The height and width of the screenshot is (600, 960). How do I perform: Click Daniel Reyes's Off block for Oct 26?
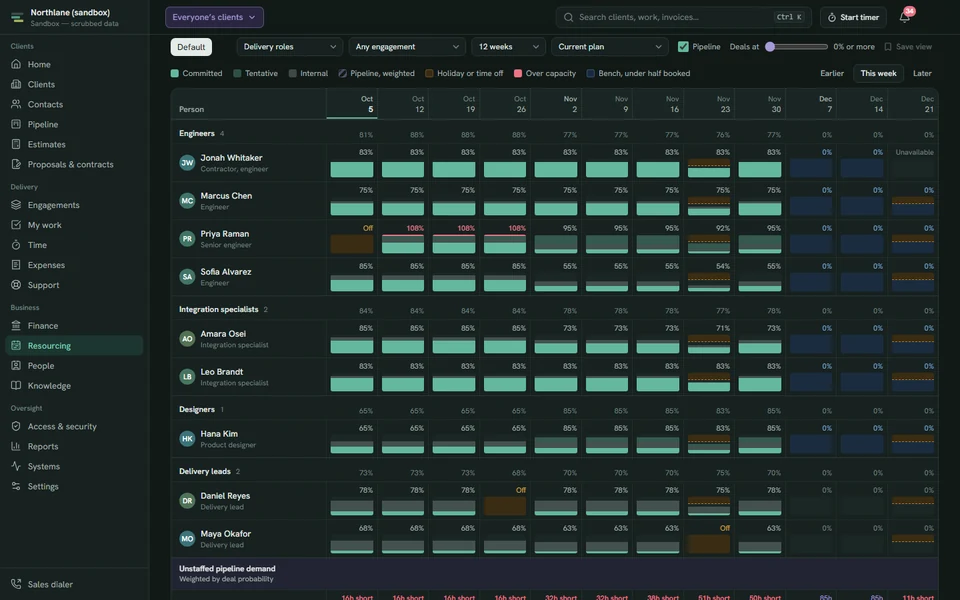(504, 505)
